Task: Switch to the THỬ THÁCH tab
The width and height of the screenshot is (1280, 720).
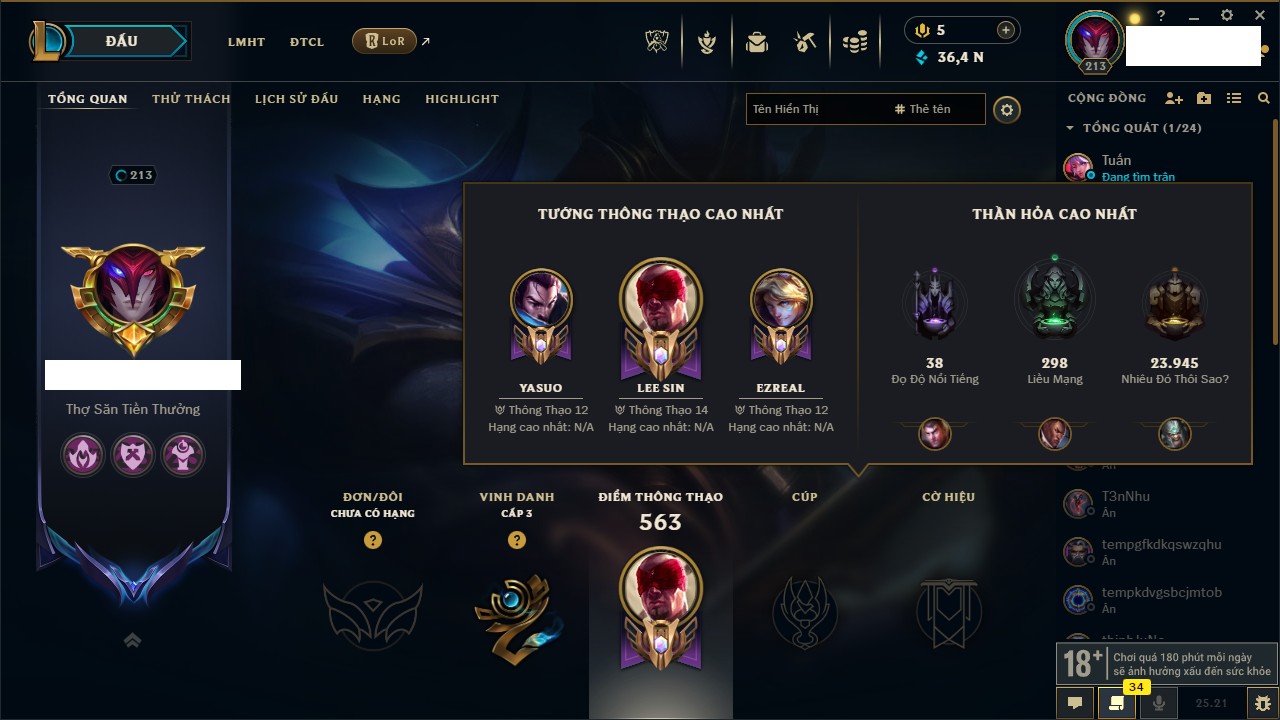Action: [x=191, y=99]
